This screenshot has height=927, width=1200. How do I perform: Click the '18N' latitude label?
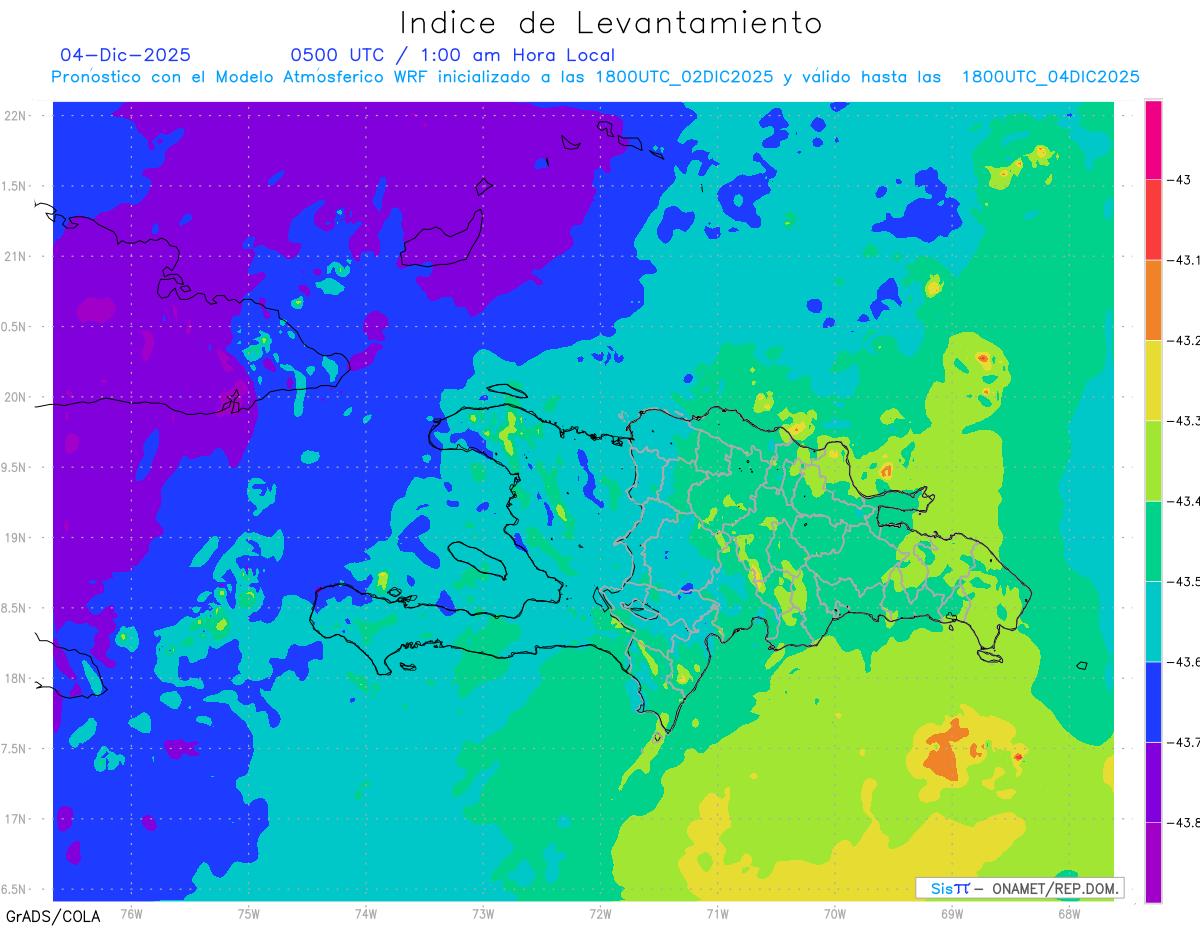pyautogui.click(x=16, y=678)
